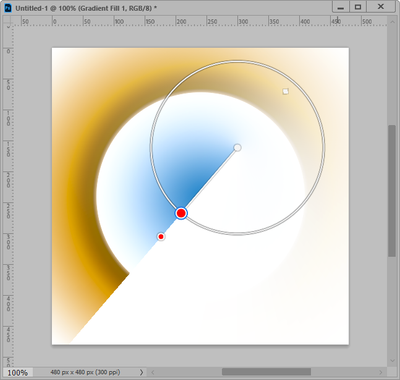Select the small red gradient color stop
The width and height of the screenshot is (400, 380).
(x=161, y=237)
